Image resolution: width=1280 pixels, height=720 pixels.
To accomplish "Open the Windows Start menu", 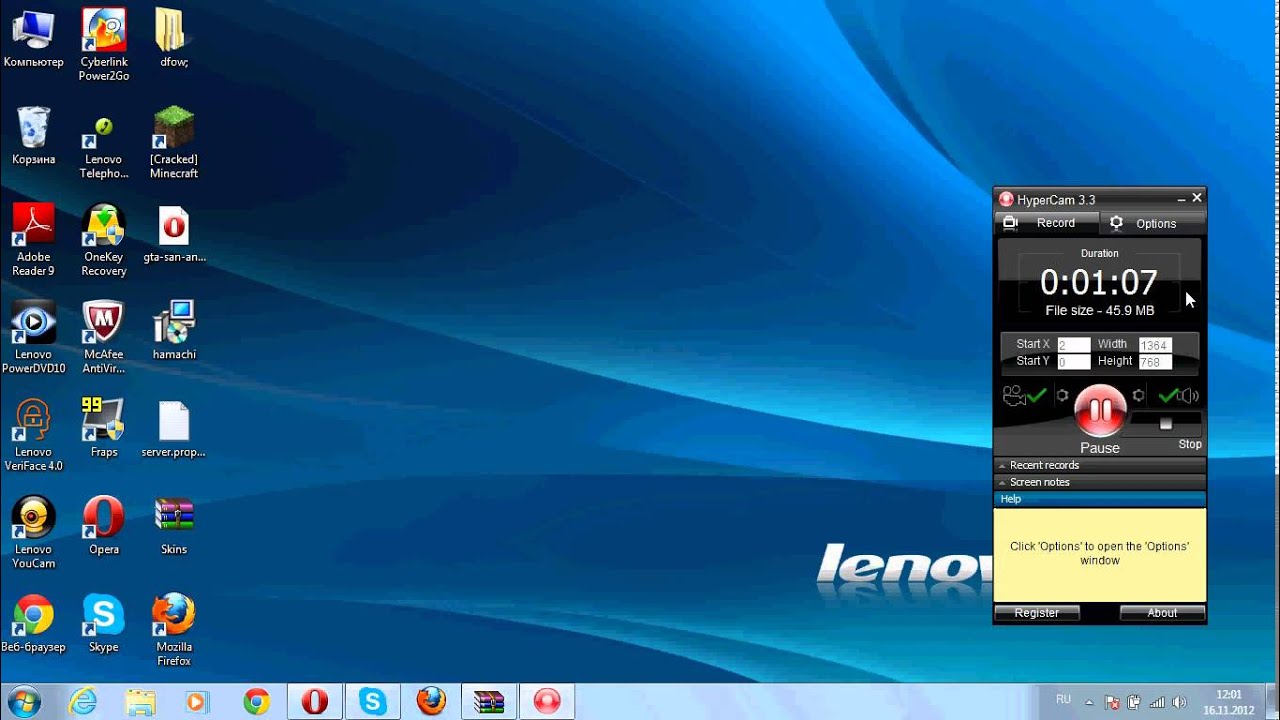I will click(x=23, y=702).
